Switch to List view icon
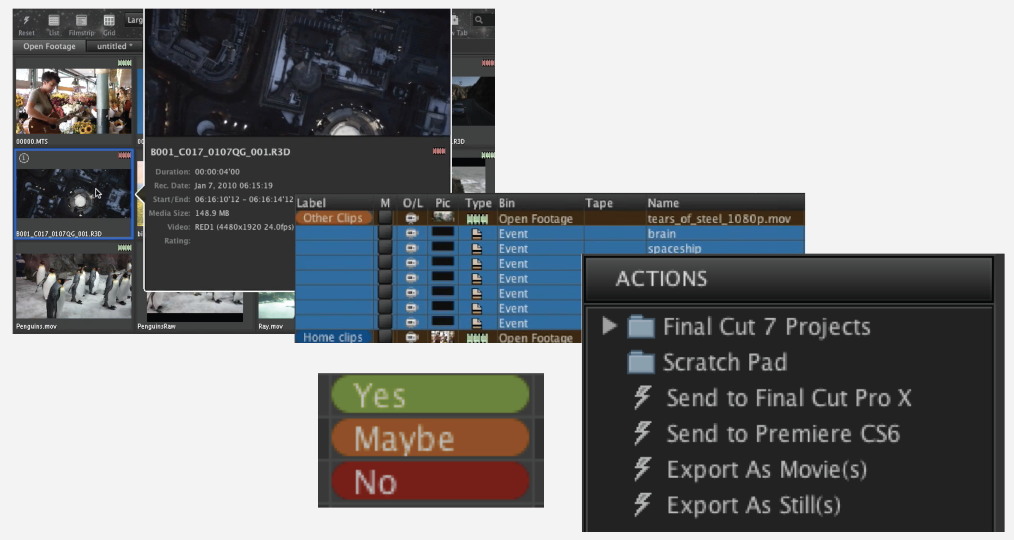 [x=54, y=20]
